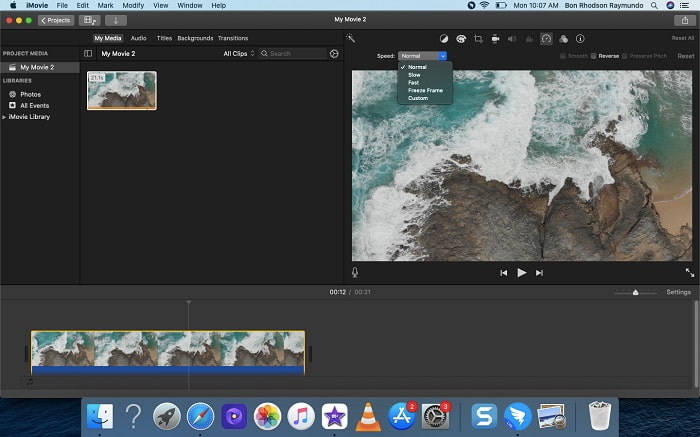Select the cropping tool

(x=478, y=39)
